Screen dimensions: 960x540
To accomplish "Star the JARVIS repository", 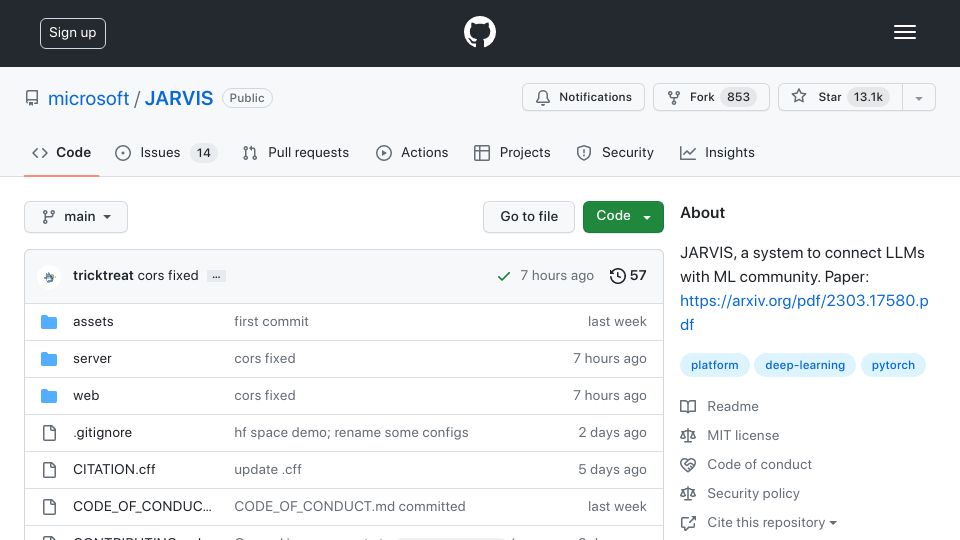I will [840, 97].
